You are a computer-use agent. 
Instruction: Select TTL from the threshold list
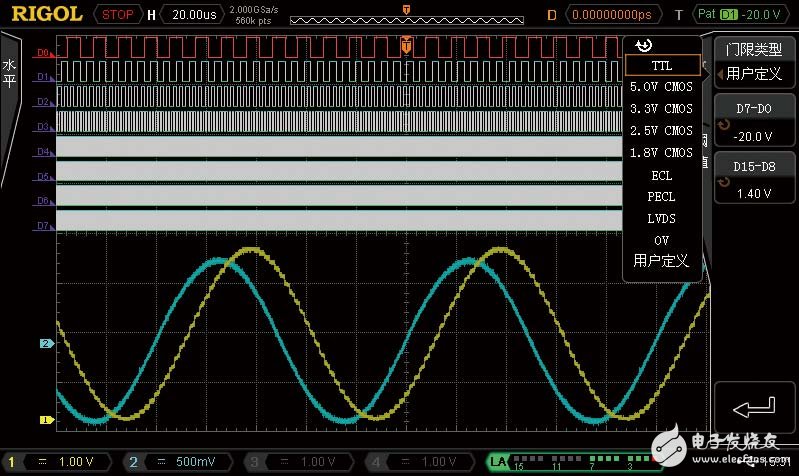coord(661,65)
